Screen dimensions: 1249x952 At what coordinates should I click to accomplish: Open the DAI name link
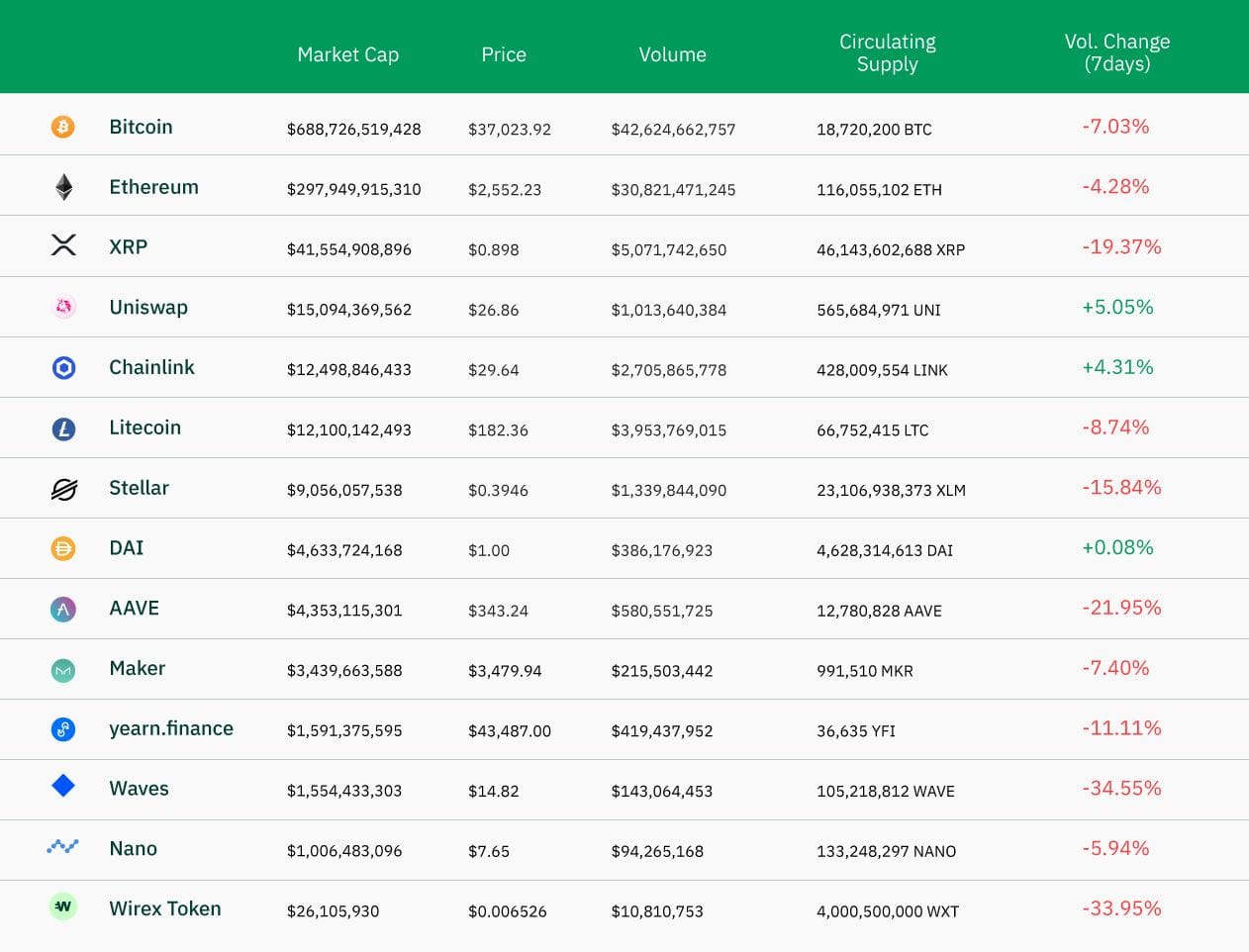[126, 548]
